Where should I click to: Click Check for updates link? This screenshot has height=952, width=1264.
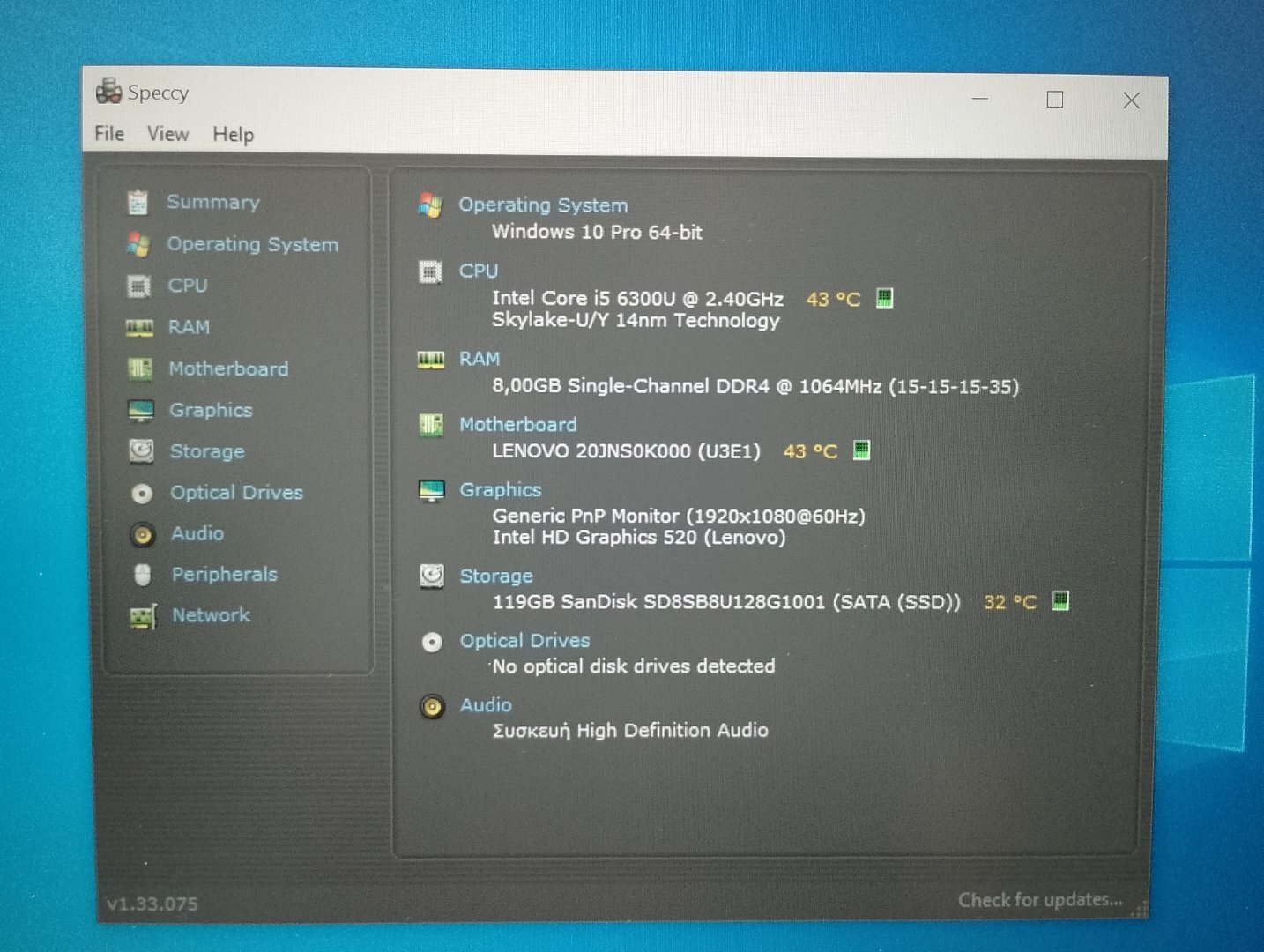click(x=1040, y=900)
